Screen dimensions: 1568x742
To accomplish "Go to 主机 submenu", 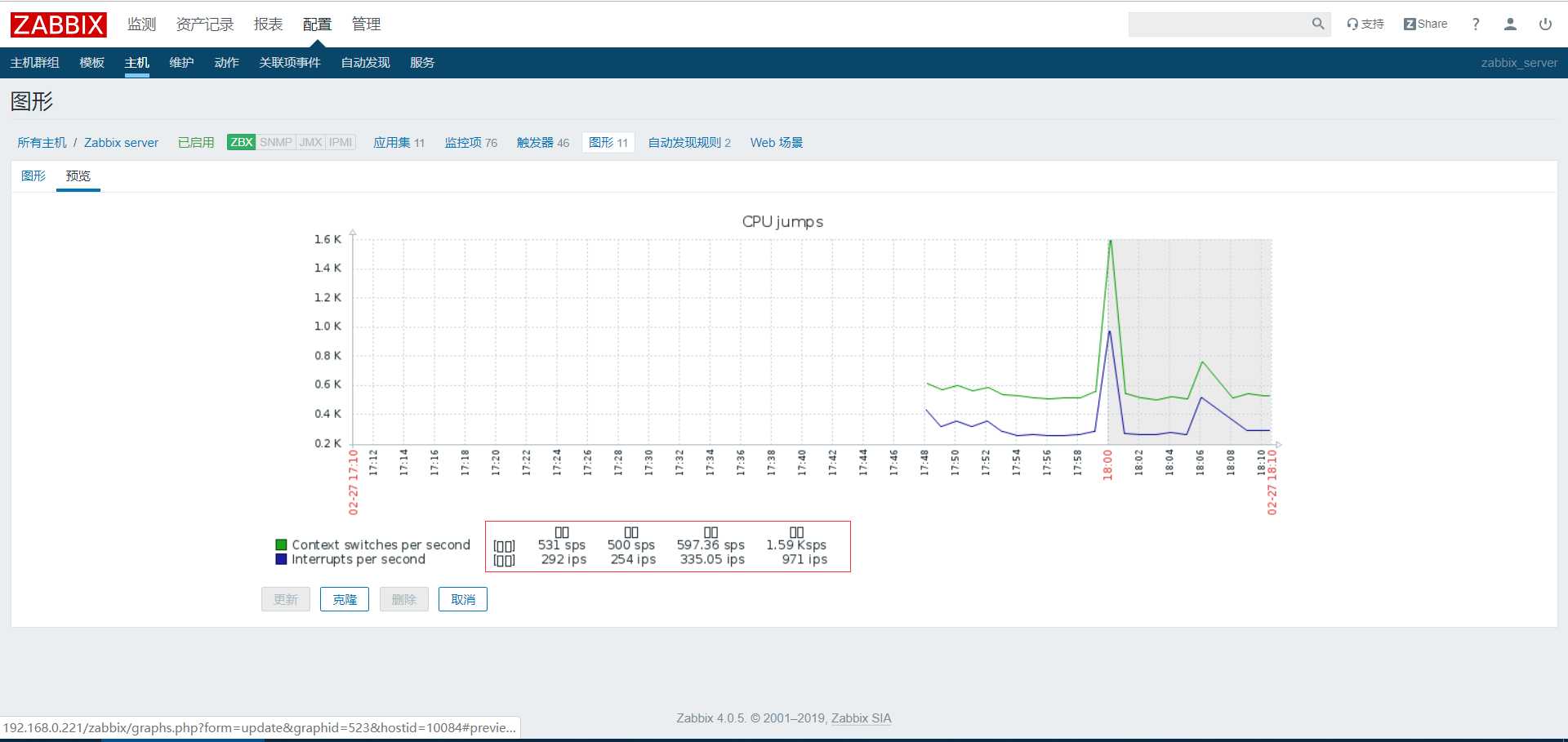I will tap(136, 63).
